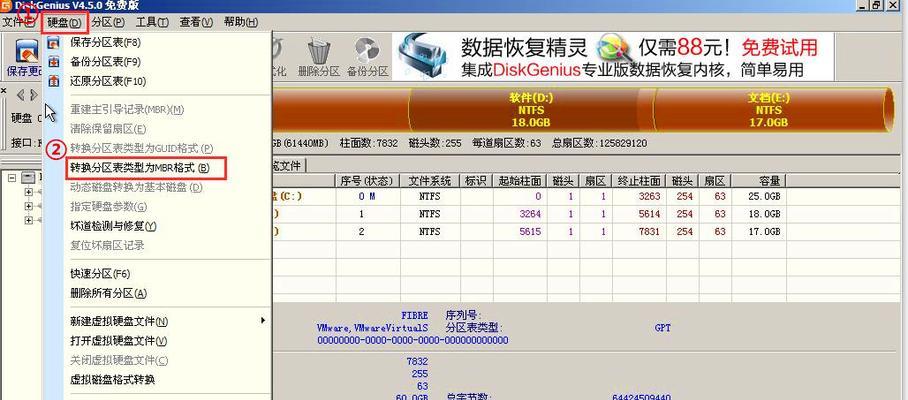Expand the second partition tree node
908x400 pixels.
(x=28, y=206)
